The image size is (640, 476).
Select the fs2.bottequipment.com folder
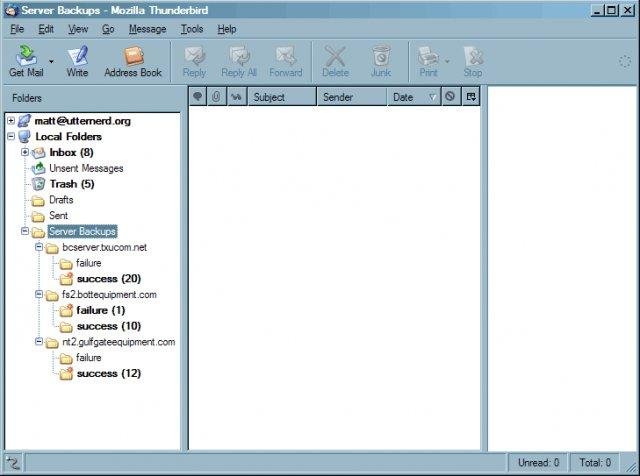tap(109, 295)
